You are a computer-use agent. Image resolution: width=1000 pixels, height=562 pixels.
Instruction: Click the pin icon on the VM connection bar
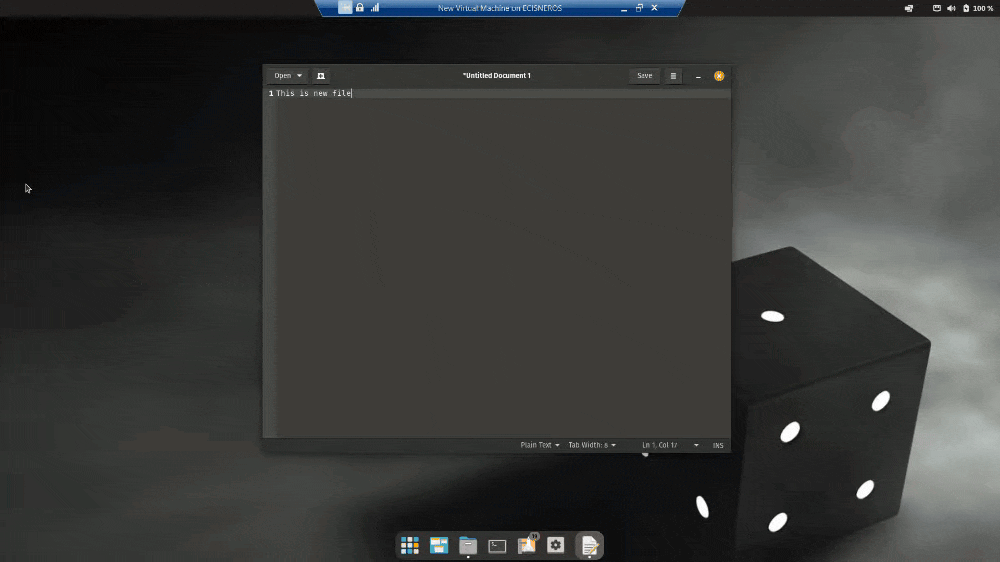345,8
